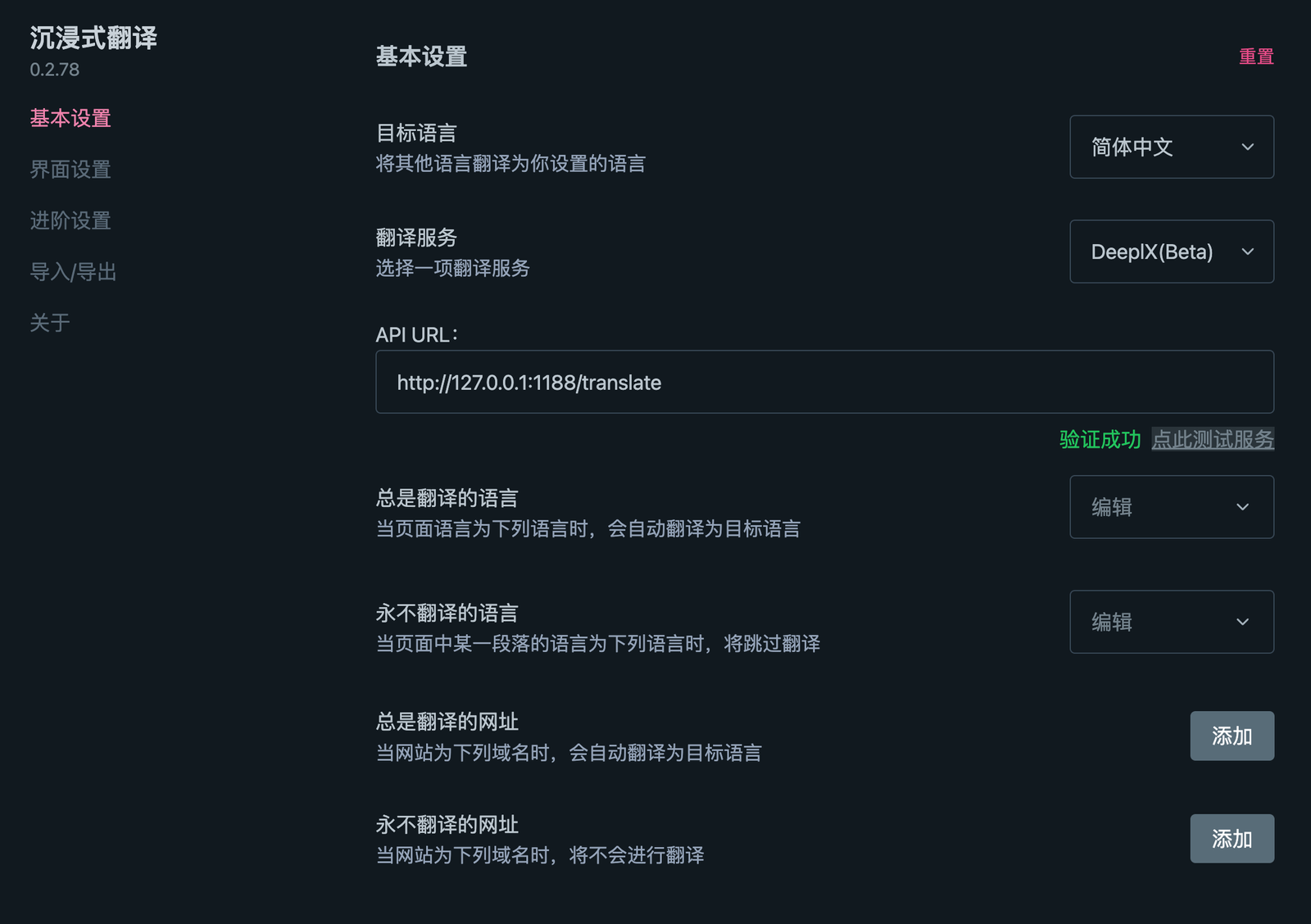Click the version number 0.2.78
Image resolution: width=1311 pixels, height=924 pixels.
click(x=54, y=70)
